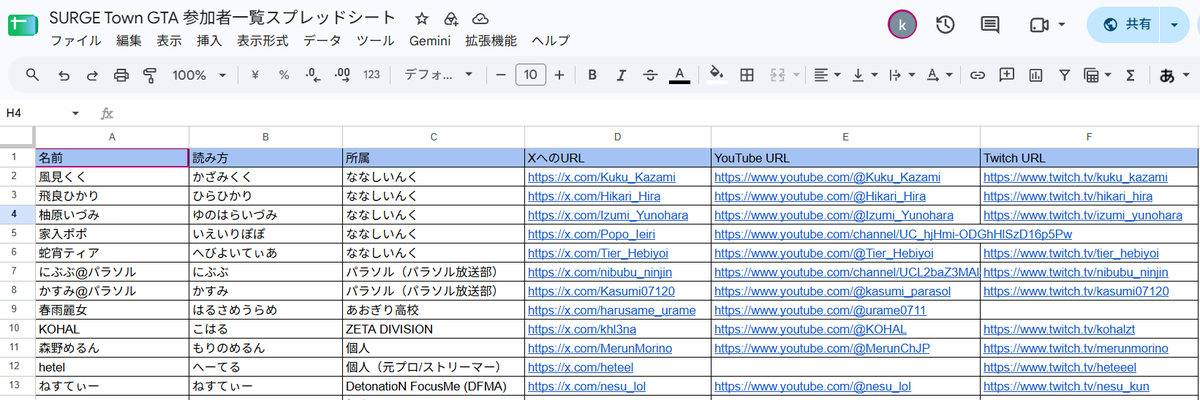Open the comments panel icon near Share
This screenshot has height=400, width=1200.
click(990, 25)
